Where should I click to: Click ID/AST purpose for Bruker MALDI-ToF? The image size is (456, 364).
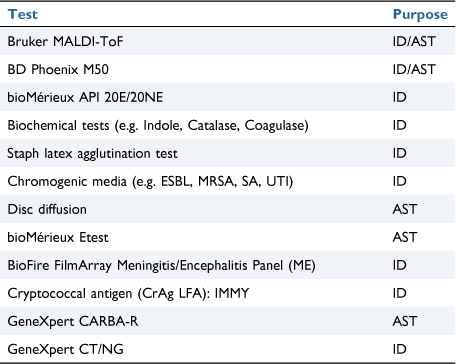414,42
